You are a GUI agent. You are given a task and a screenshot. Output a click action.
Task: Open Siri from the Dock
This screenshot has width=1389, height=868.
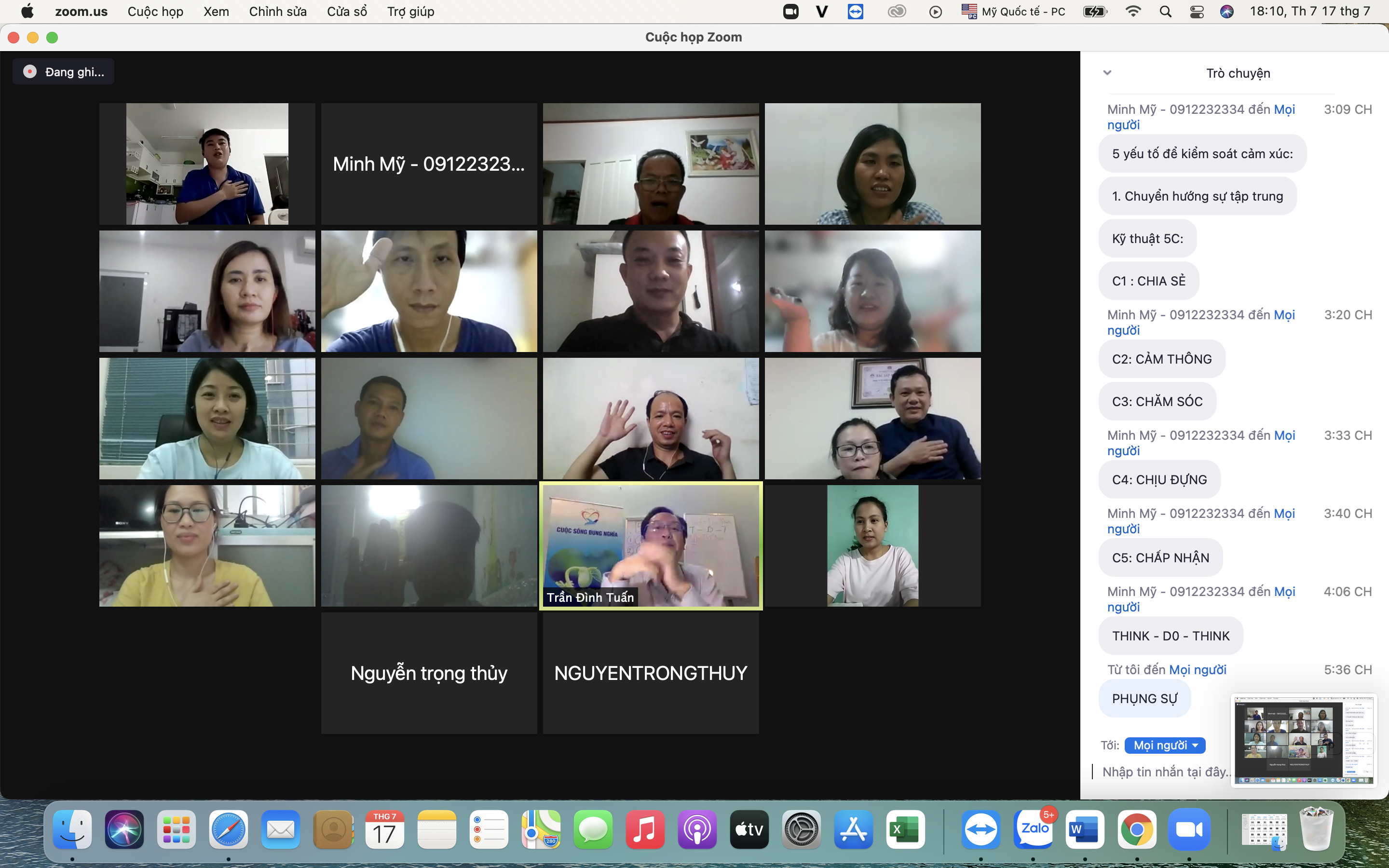124,829
